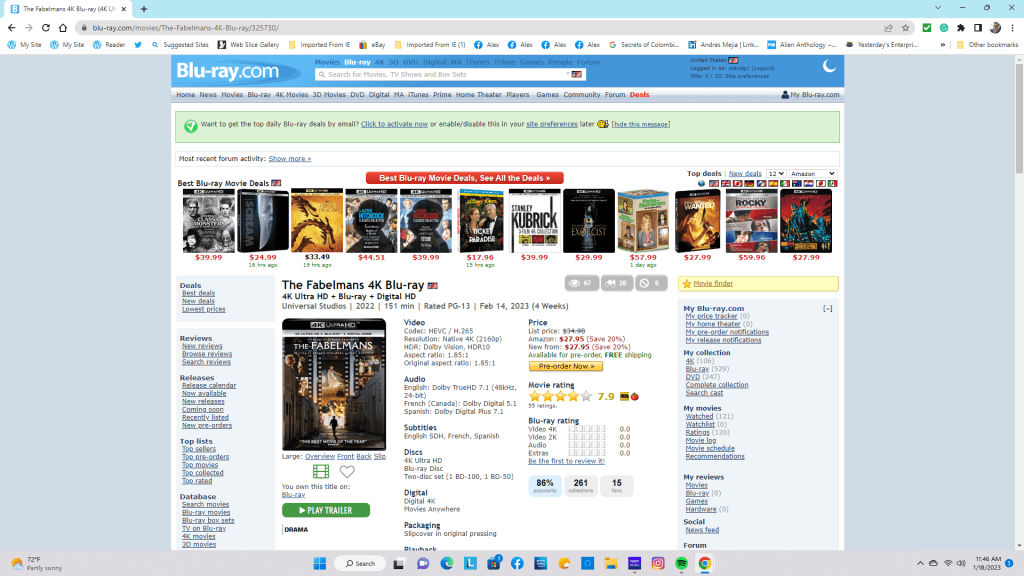Image resolution: width=1024 pixels, height=576 pixels.
Task: Open the Home Theater menu item
Action: coord(479,95)
